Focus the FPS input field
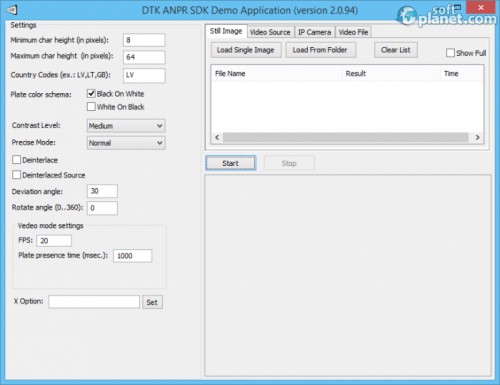This screenshot has height=385, width=500. (54, 241)
